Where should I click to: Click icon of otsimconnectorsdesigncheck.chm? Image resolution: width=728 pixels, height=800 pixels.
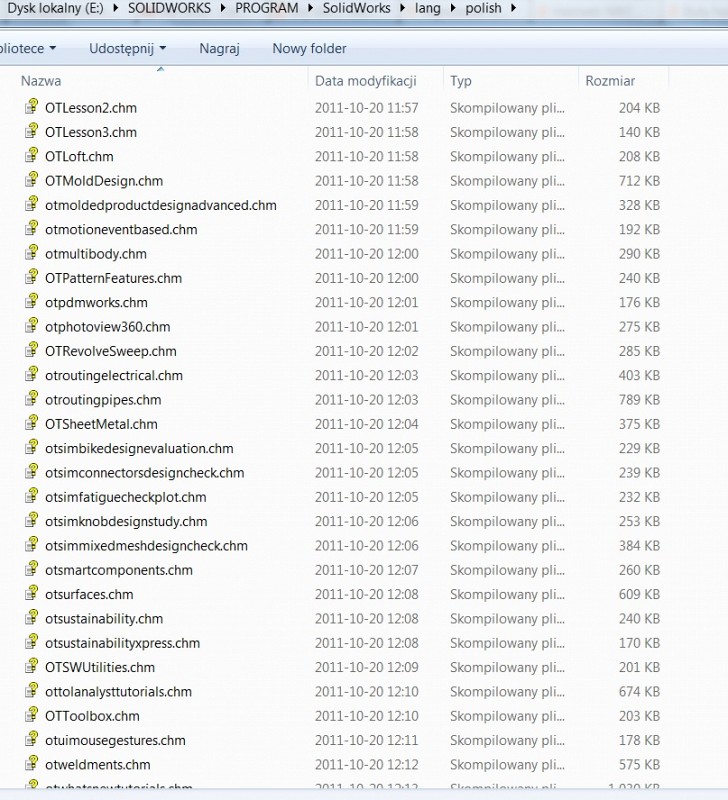(32, 471)
